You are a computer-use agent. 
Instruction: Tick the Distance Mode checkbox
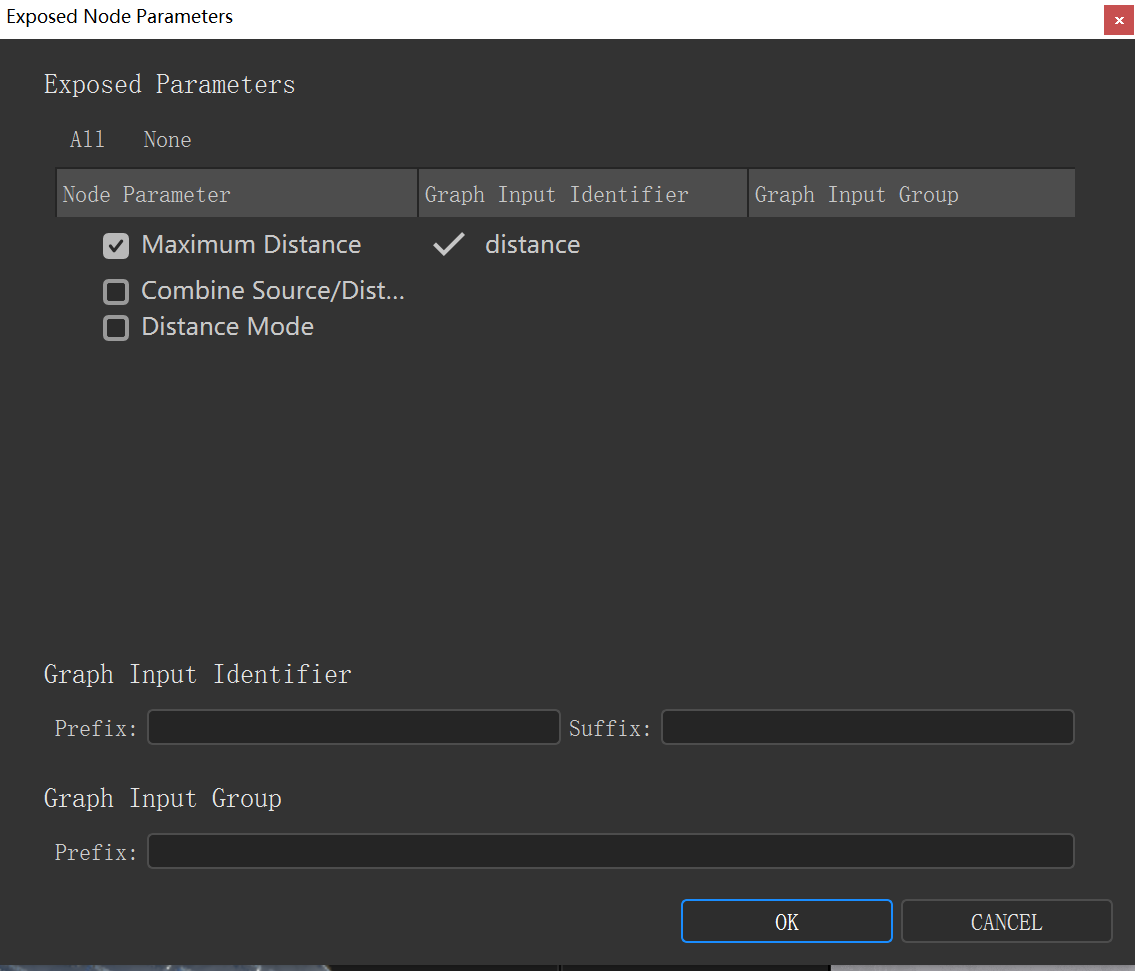[116, 328]
